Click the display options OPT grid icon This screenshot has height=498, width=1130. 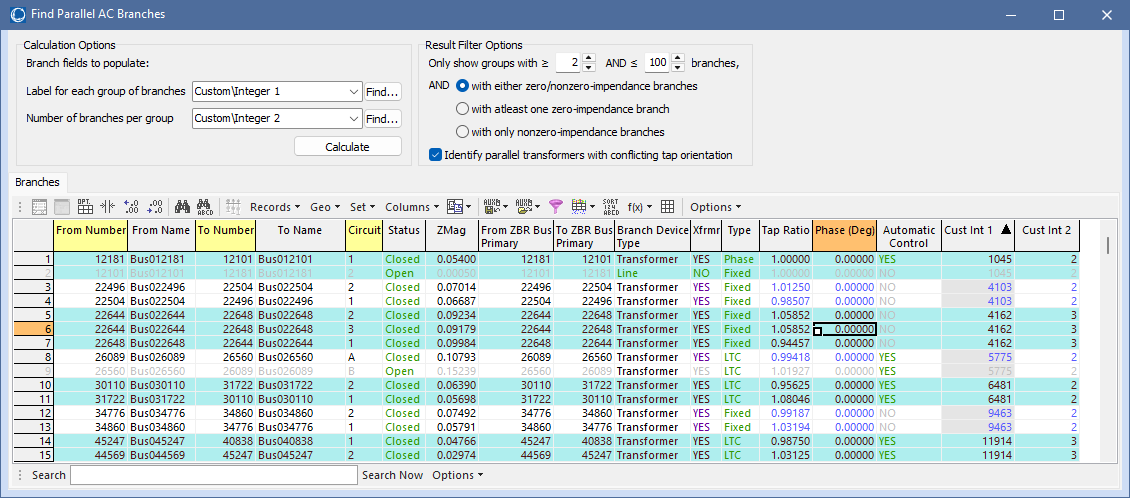[85, 207]
